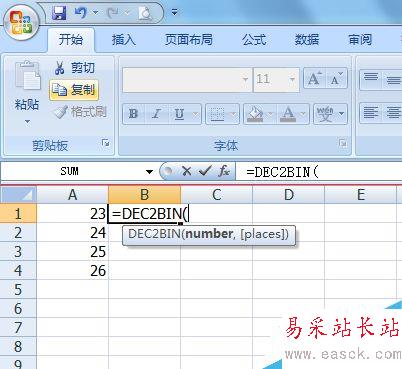The image size is (402, 369).
Task: Toggle bold formatting
Action: click(x=134, y=114)
